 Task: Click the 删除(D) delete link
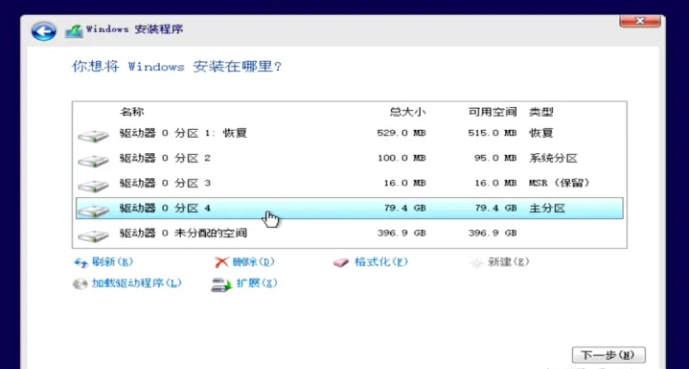point(253,262)
